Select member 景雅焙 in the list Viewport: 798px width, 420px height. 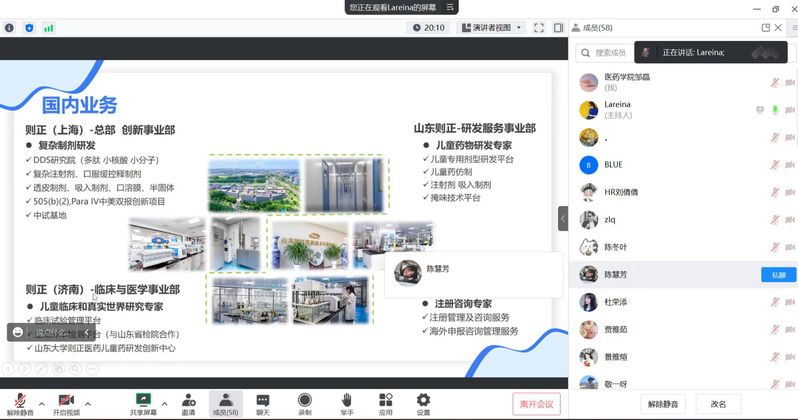coord(682,357)
